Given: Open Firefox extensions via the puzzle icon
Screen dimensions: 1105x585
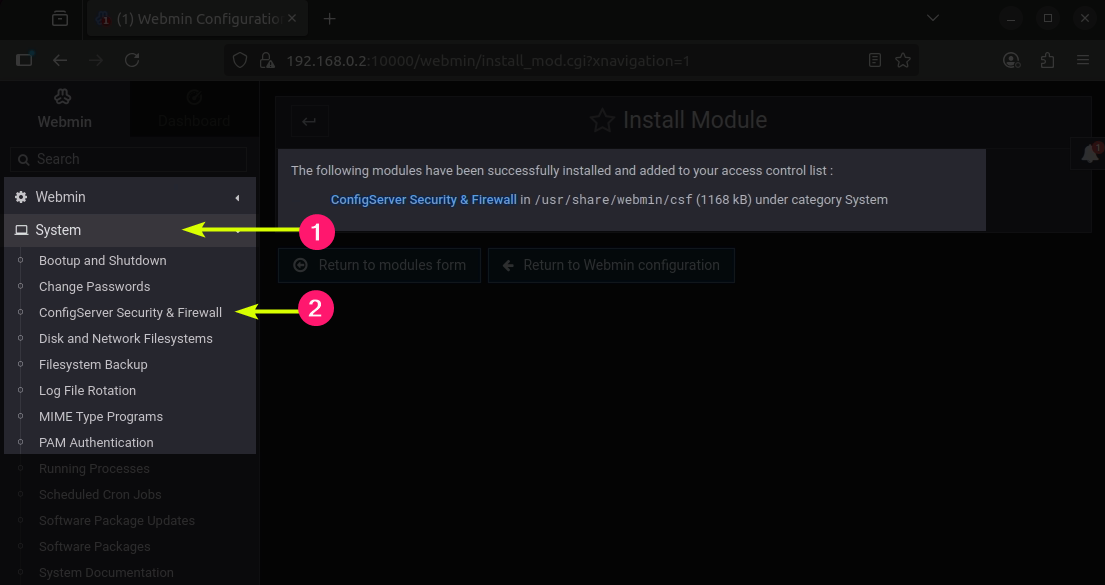Looking at the screenshot, I should tap(1047, 60).
